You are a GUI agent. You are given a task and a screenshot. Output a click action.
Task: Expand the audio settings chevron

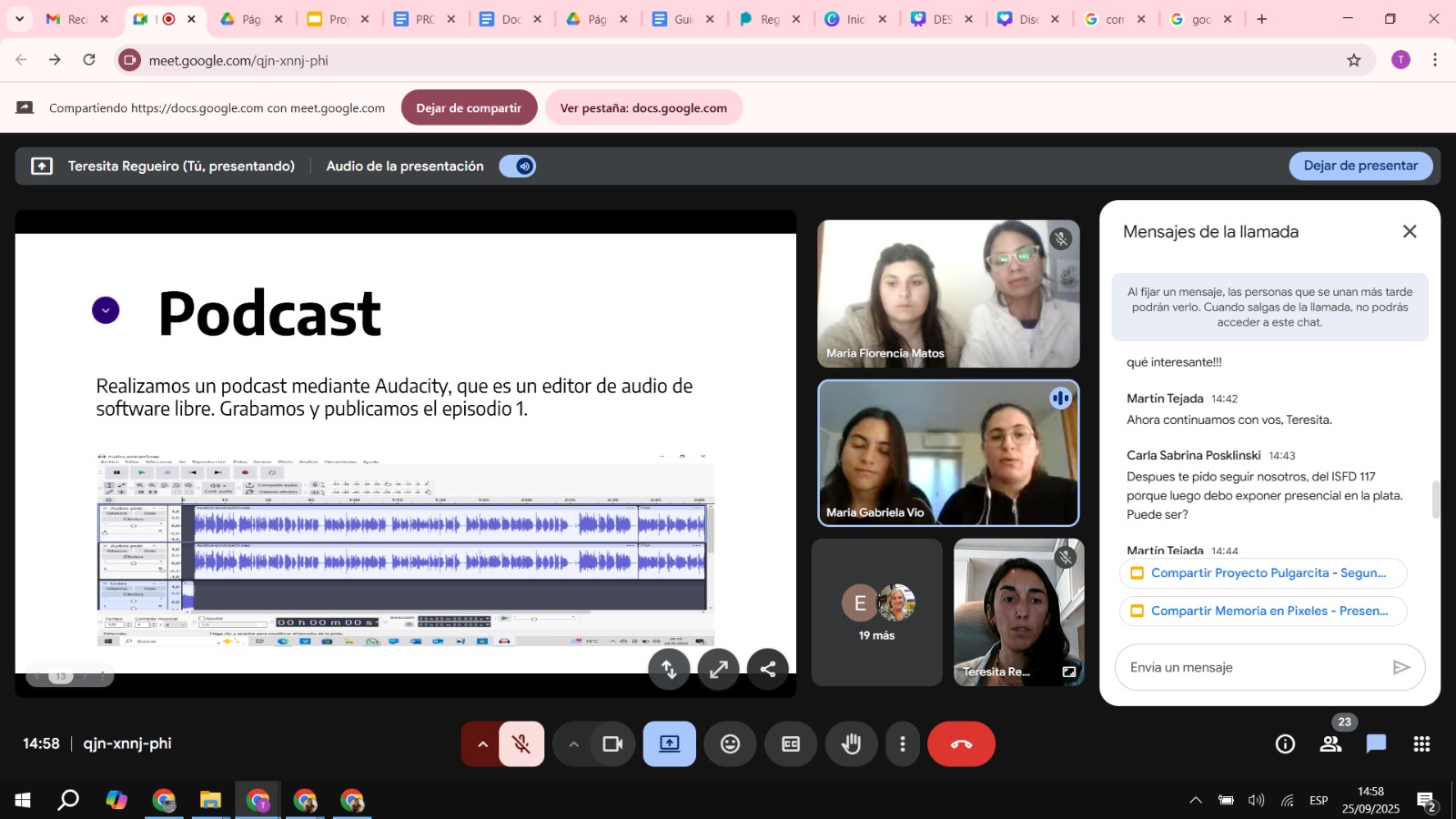(x=482, y=744)
